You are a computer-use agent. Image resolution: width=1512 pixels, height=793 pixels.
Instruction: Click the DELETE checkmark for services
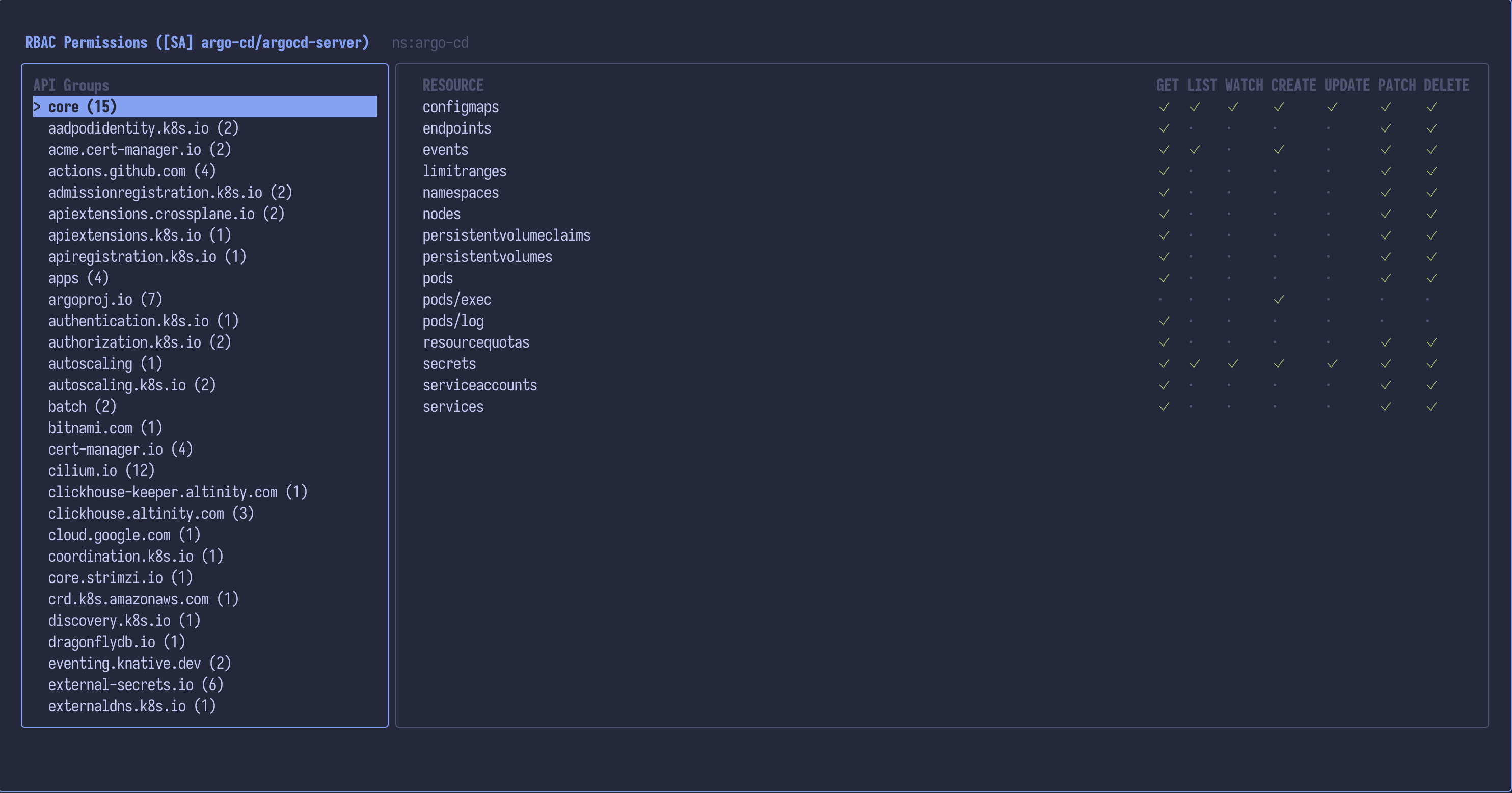(1432, 407)
